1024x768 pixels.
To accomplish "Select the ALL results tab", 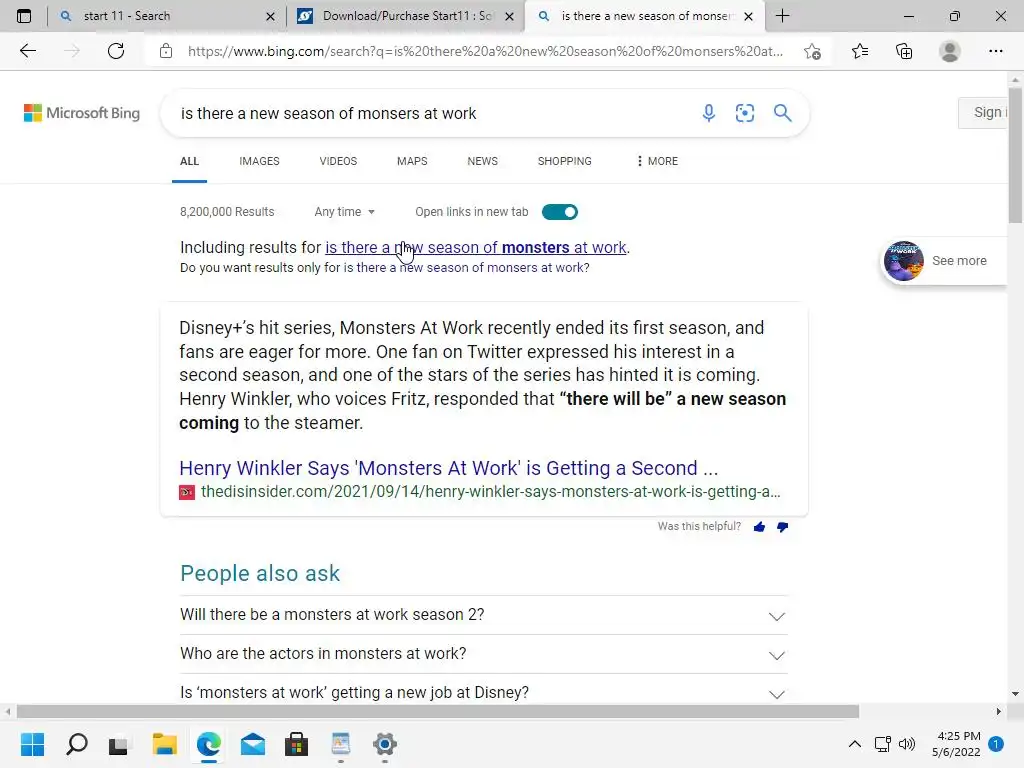I will click(x=189, y=161).
